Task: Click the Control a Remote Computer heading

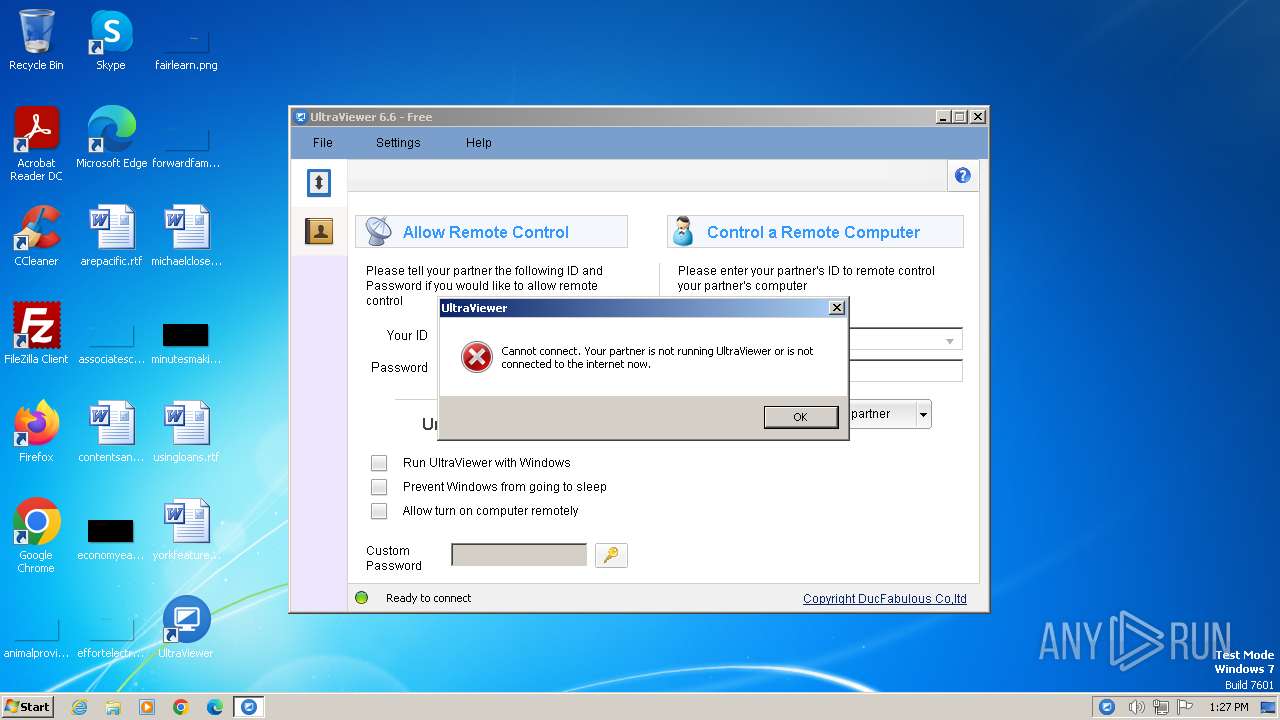Action: click(813, 232)
